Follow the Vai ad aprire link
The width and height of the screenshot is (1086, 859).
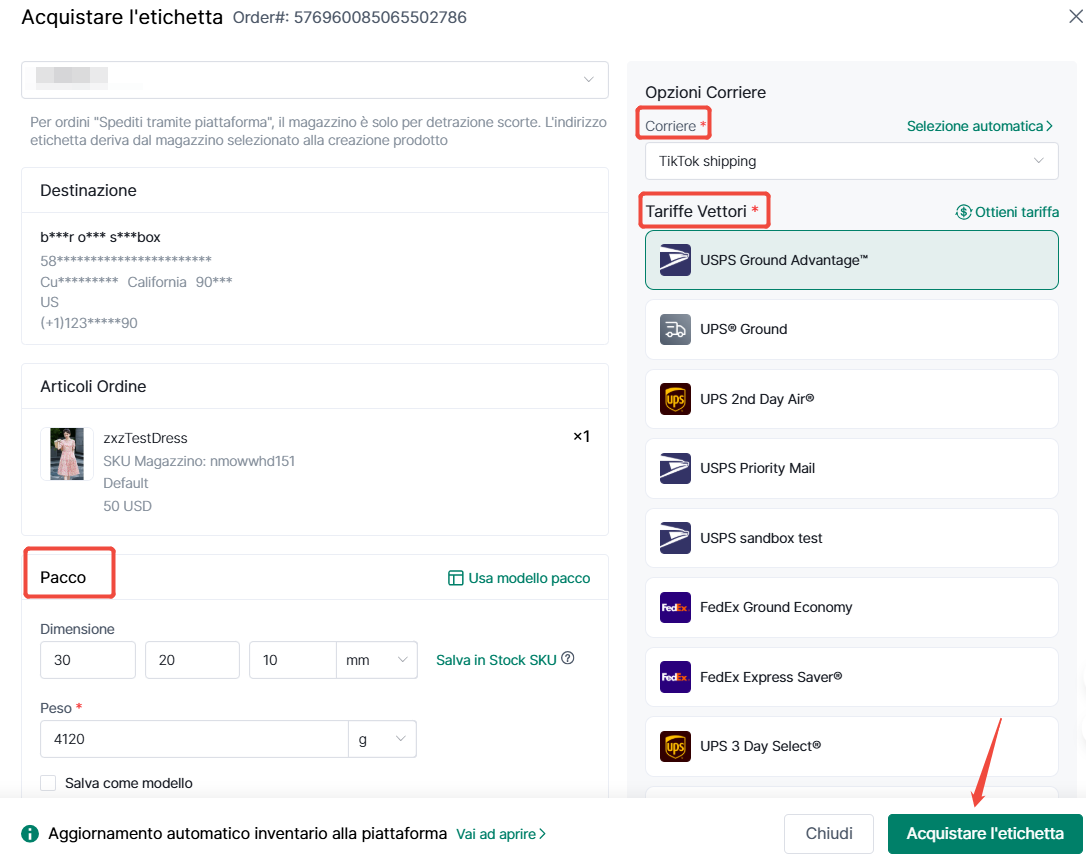click(x=501, y=834)
